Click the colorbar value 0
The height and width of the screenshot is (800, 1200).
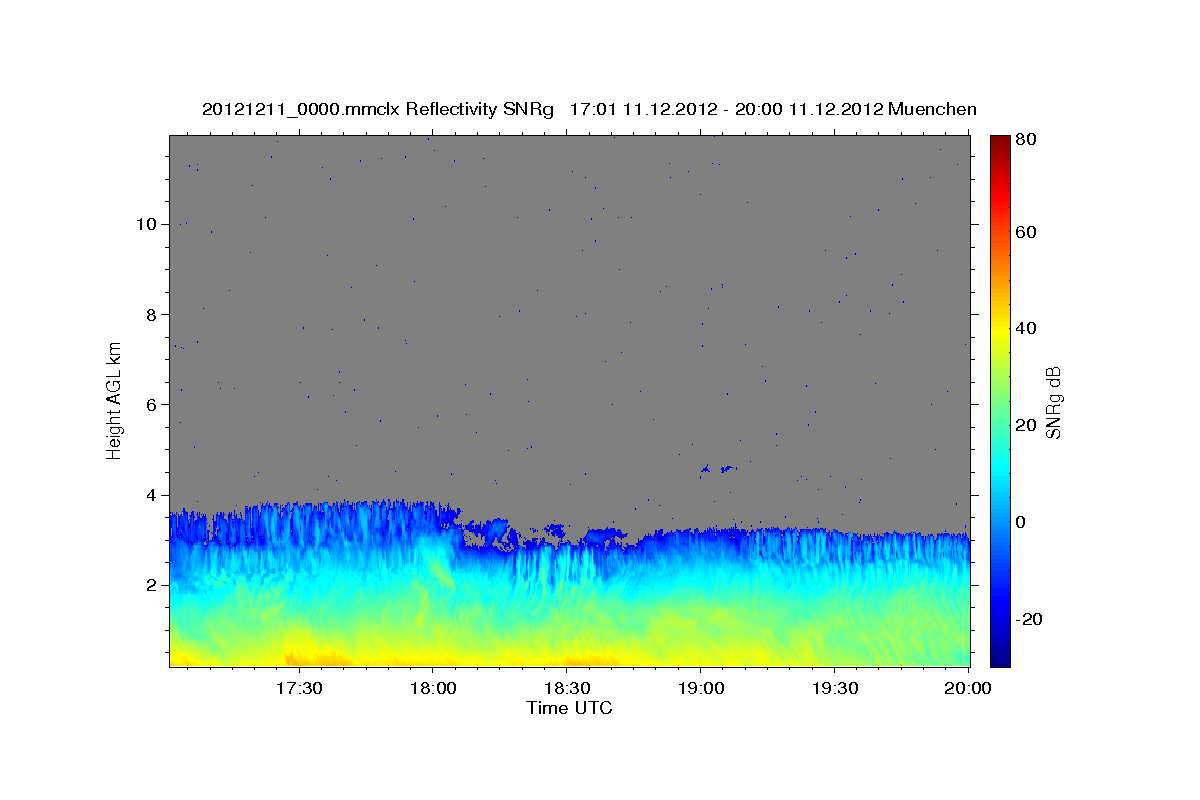click(1021, 522)
